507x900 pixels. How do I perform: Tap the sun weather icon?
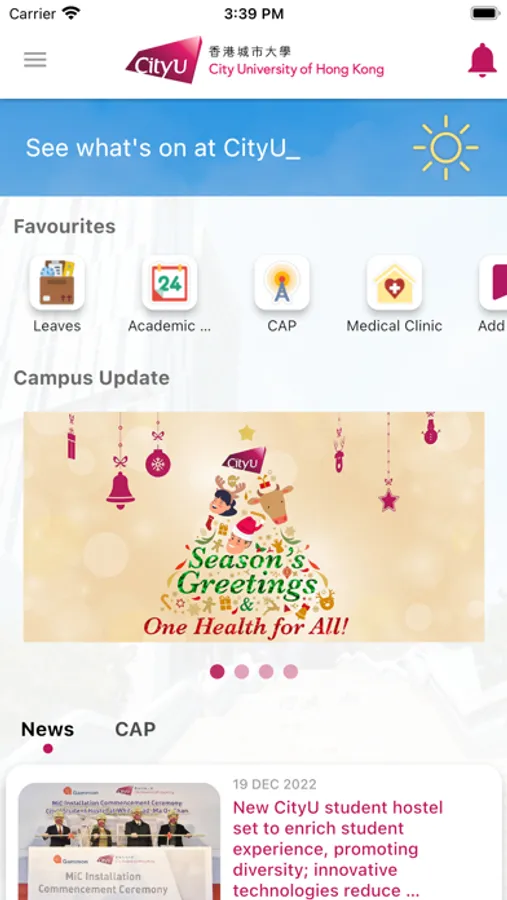tap(446, 147)
